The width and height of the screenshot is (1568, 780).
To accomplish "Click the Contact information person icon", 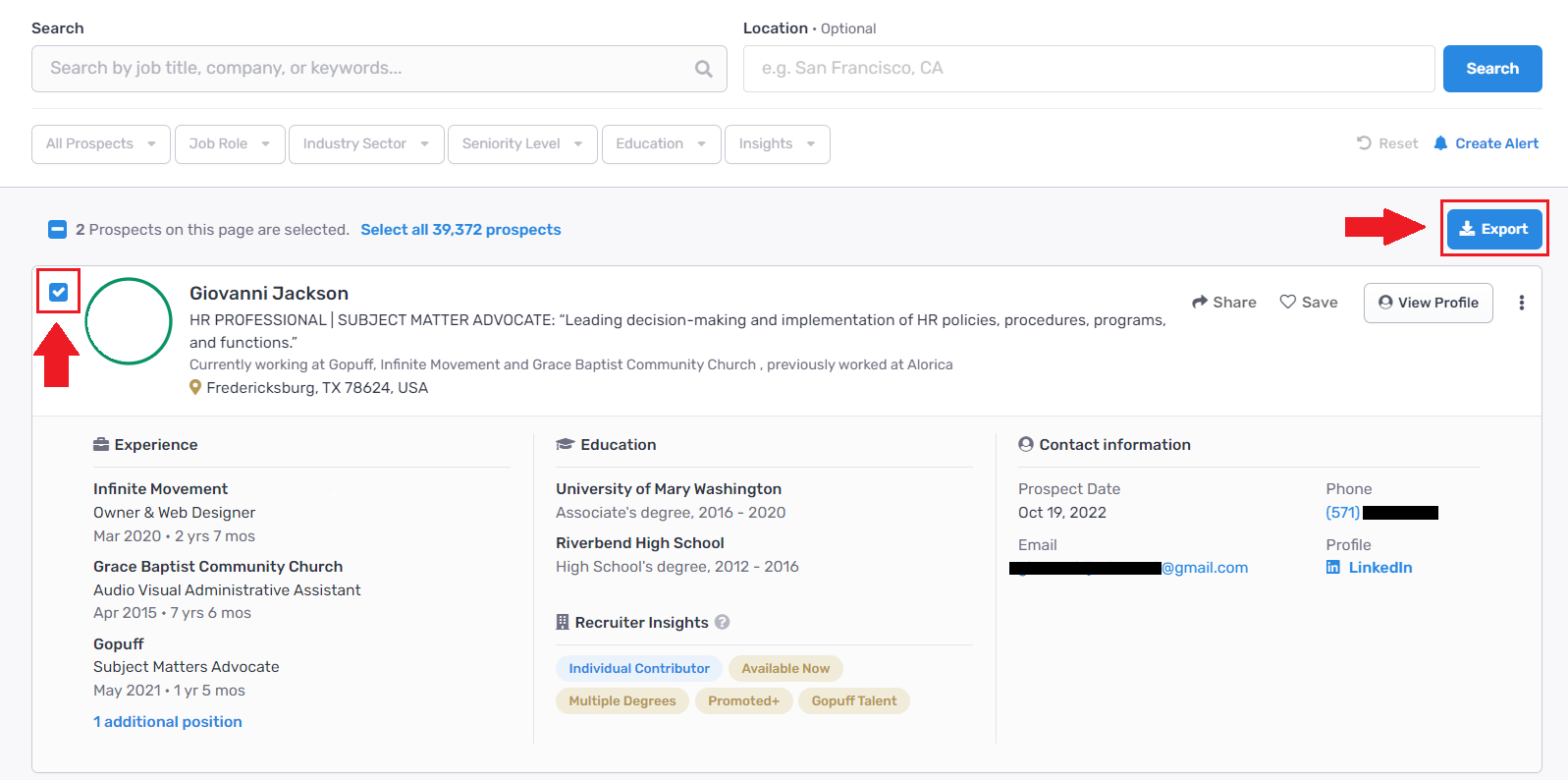I will click(x=1026, y=445).
